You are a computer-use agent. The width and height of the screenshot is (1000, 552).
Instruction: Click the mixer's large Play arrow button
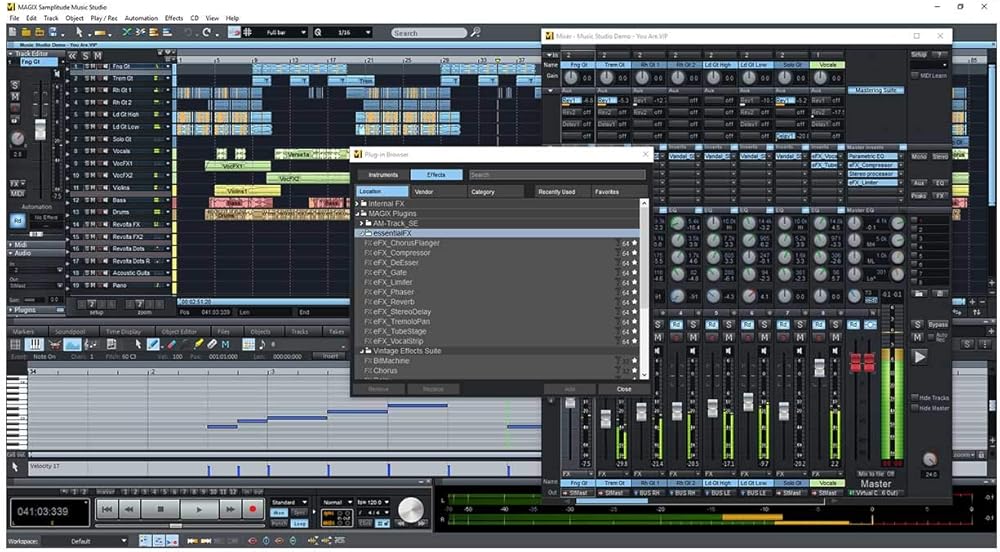[919, 357]
